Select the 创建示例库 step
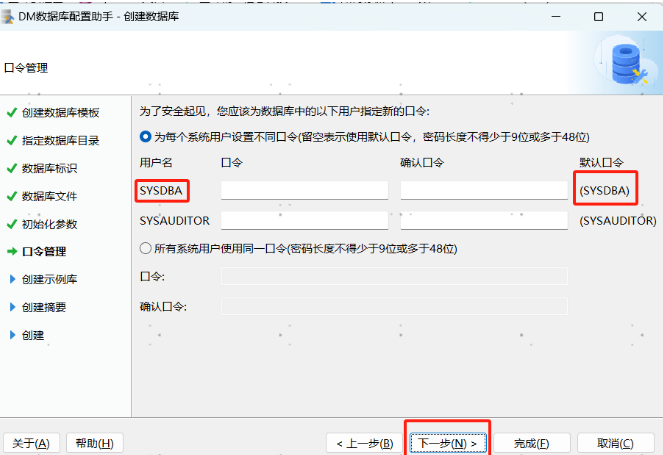 (49, 280)
